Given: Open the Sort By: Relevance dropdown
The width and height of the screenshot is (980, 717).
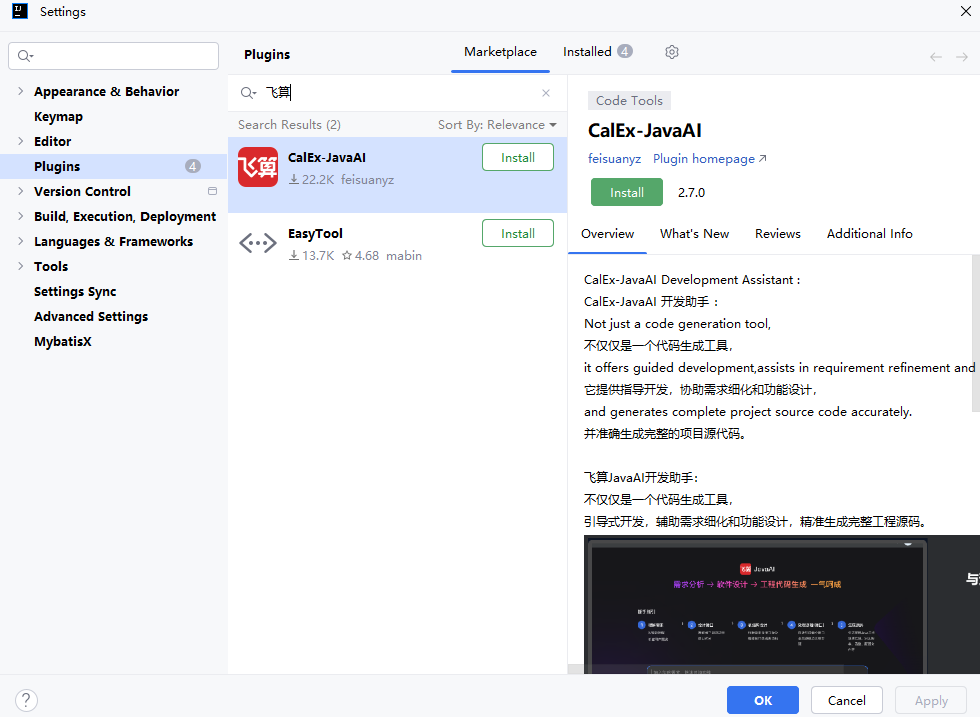Looking at the screenshot, I should 497,124.
